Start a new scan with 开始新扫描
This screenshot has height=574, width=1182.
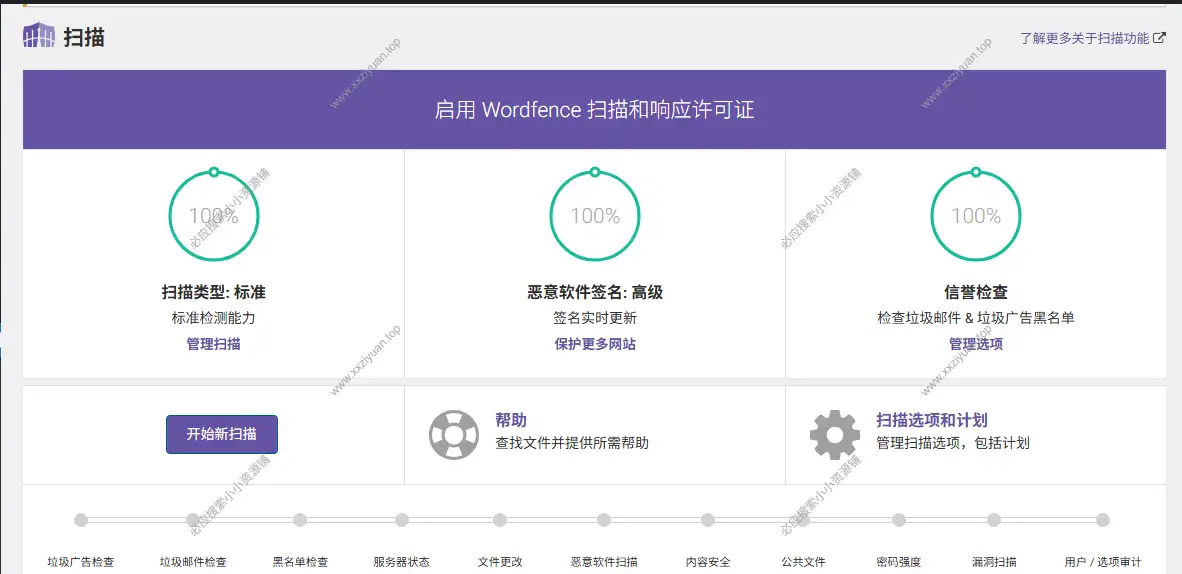[x=222, y=434]
